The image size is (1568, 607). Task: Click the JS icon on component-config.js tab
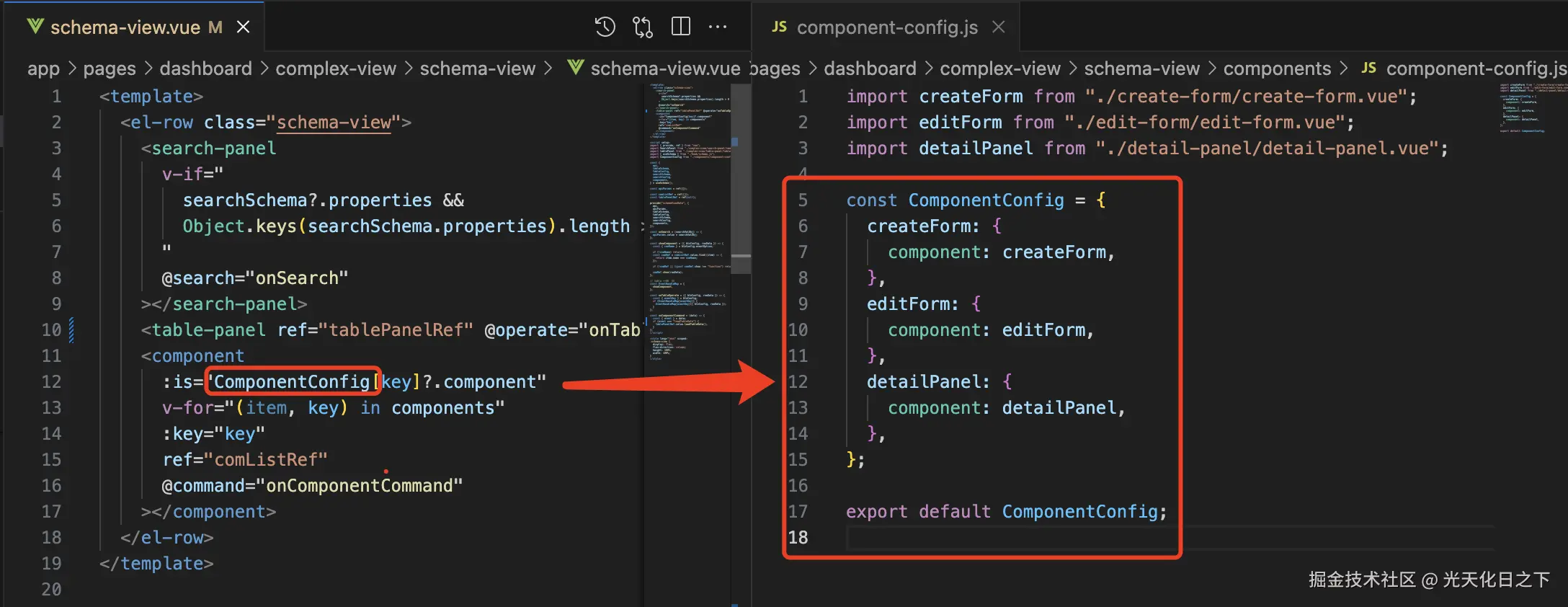pos(779,27)
